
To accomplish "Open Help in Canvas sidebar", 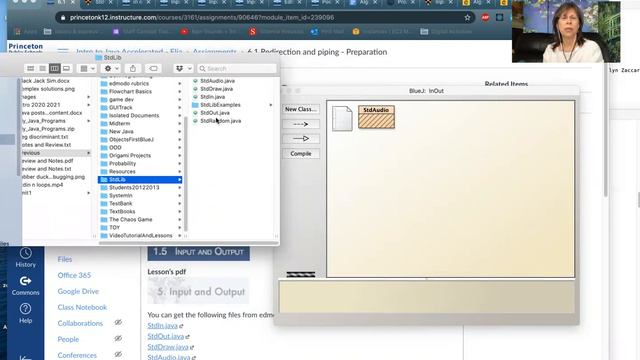I will click(x=25, y=313).
